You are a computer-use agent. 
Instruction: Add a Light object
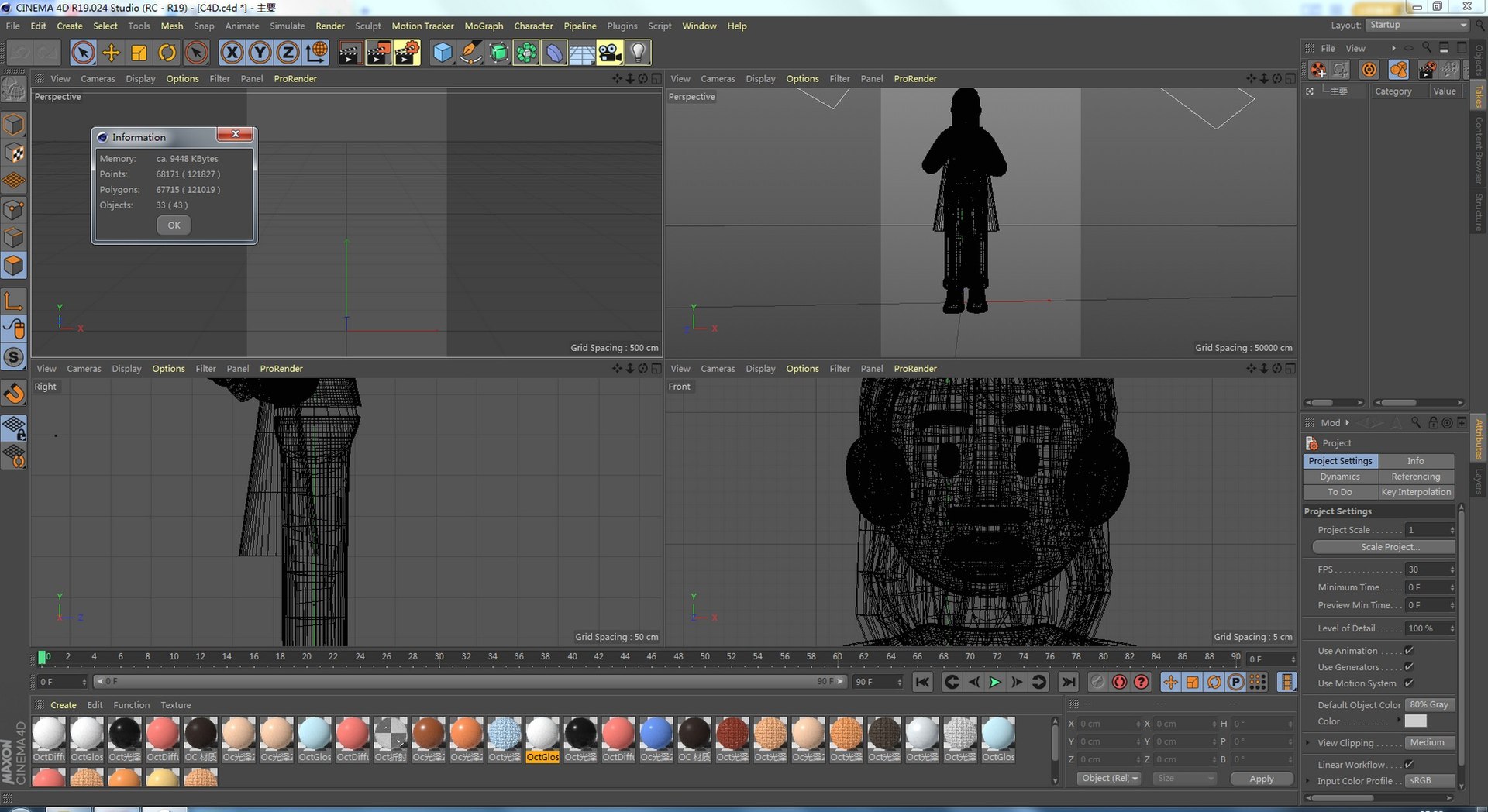click(x=638, y=53)
